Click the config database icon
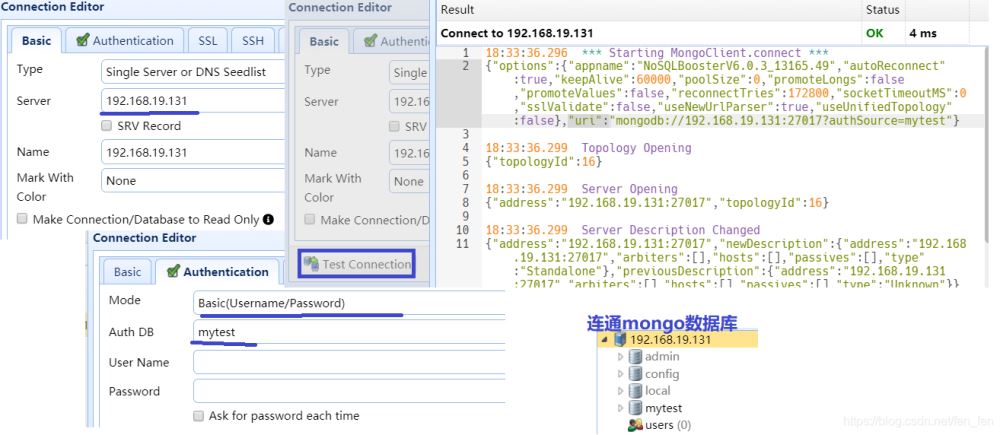Image resolution: width=1000 pixels, height=435 pixels. tap(635, 374)
